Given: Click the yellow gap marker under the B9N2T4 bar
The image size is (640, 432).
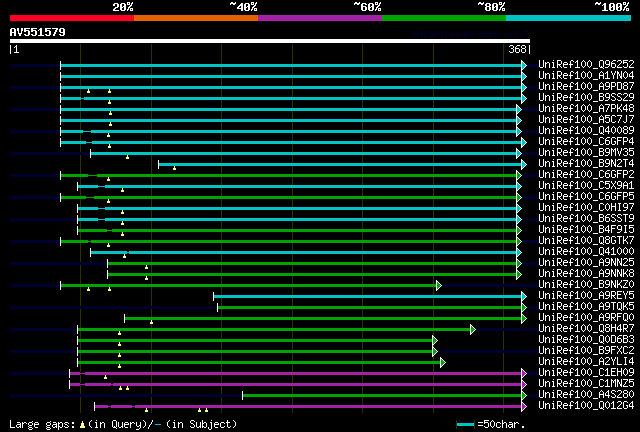Looking at the screenshot, I should [x=174, y=168].
